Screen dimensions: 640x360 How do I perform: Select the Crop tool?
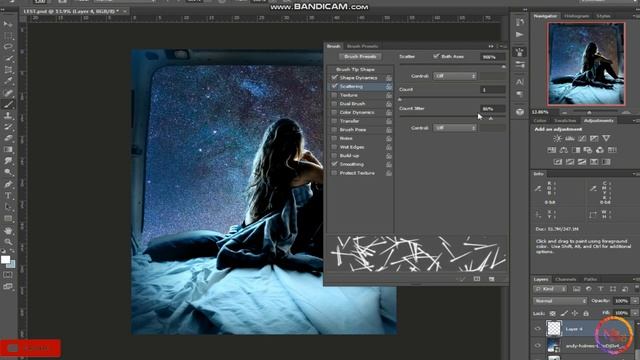pos(8,70)
